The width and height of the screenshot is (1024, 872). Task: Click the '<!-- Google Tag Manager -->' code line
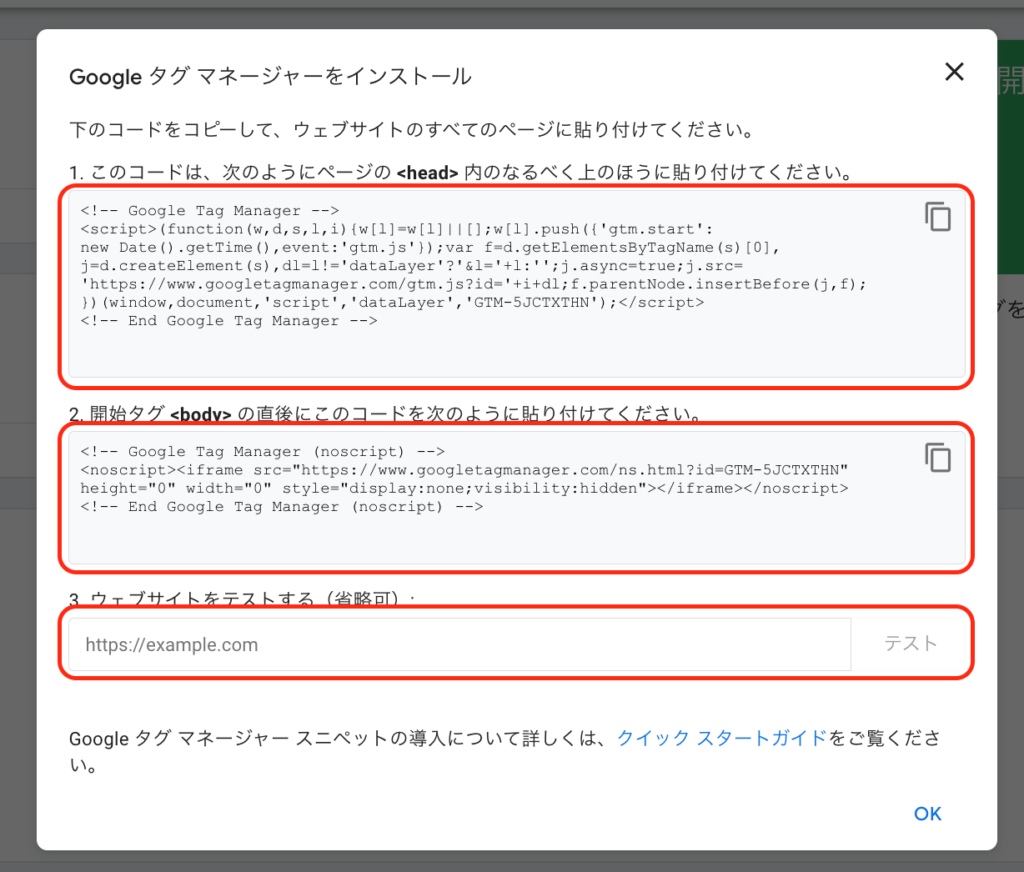(210, 210)
